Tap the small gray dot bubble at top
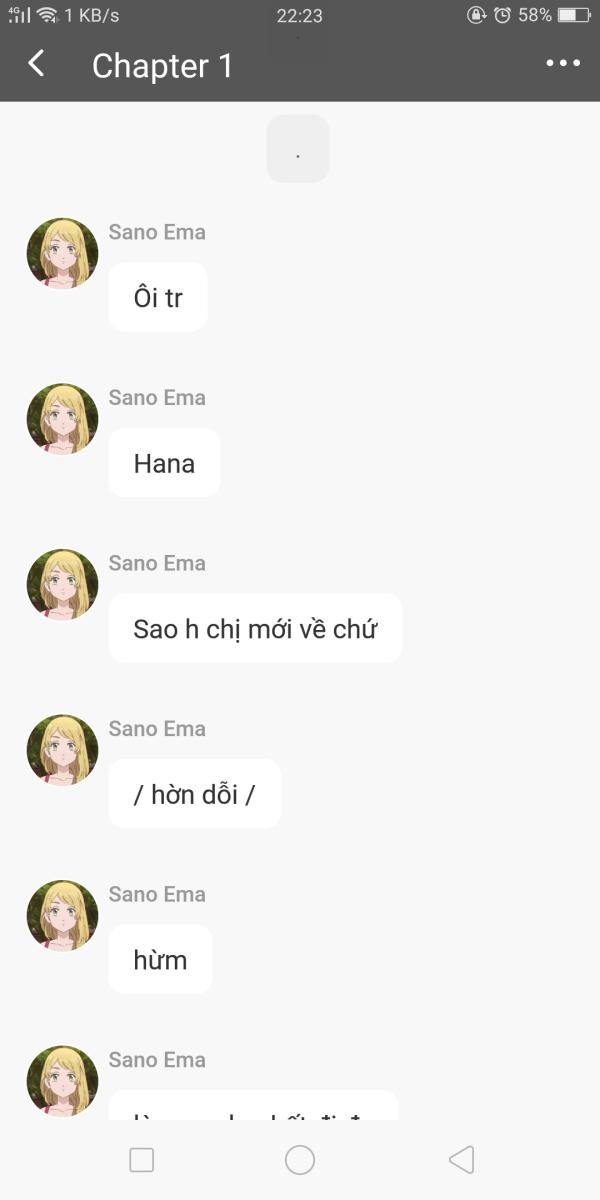Screen dimensions: 600x1200 point(298,149)
